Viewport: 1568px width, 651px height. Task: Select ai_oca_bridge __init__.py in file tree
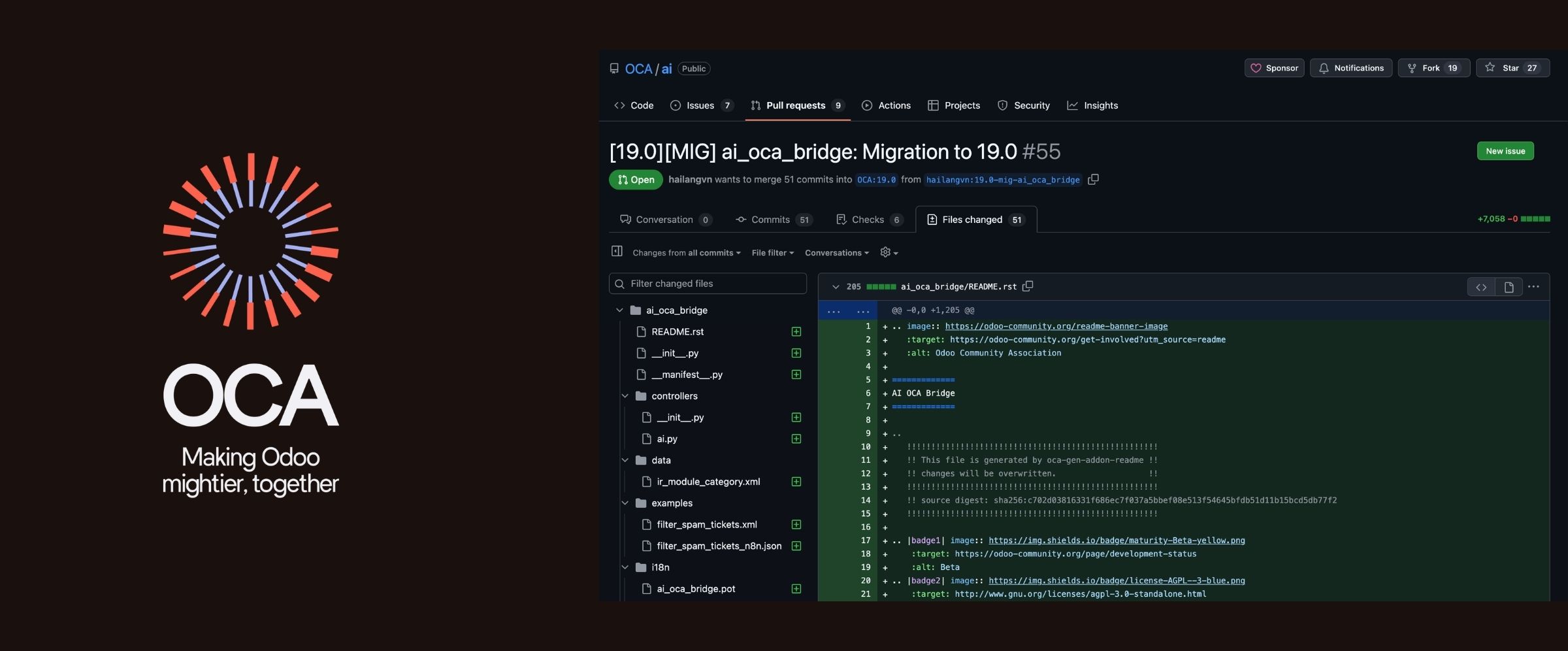(x=675, y=353)
